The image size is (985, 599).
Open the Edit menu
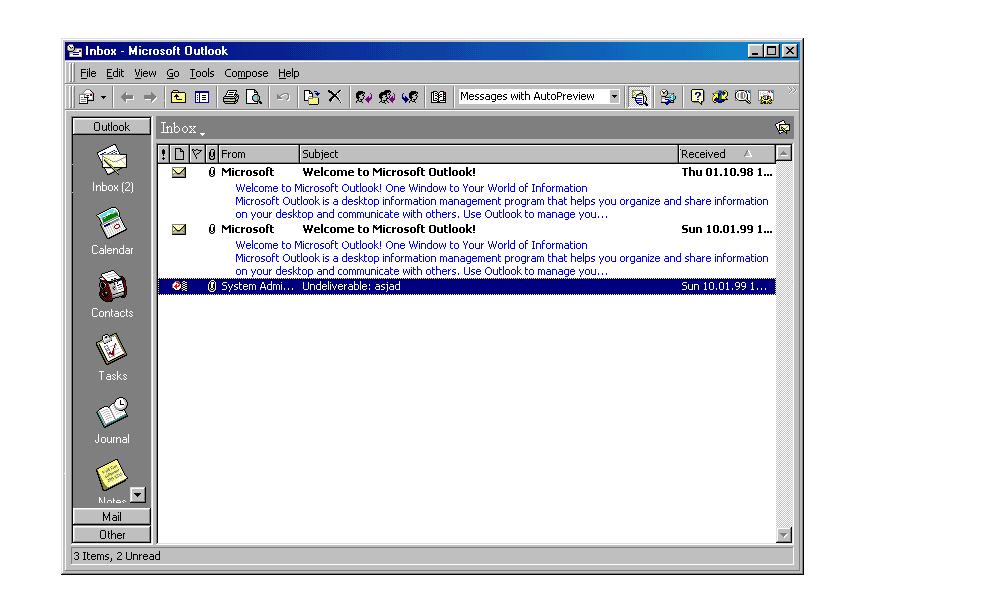coord(114,73)
